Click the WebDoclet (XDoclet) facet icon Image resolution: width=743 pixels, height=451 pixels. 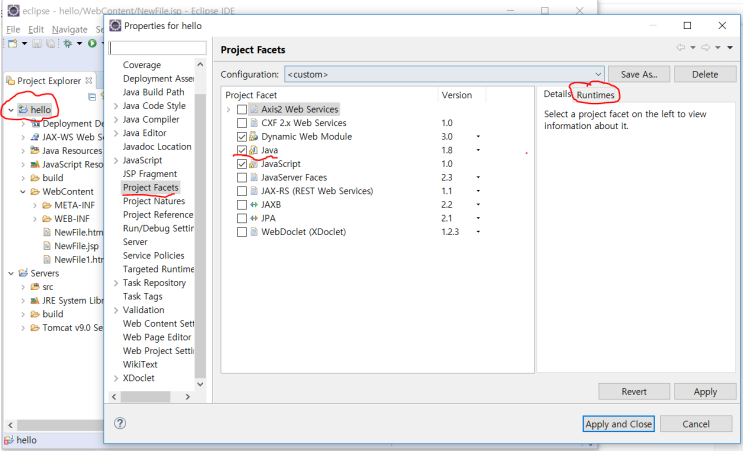click(254, 232)
